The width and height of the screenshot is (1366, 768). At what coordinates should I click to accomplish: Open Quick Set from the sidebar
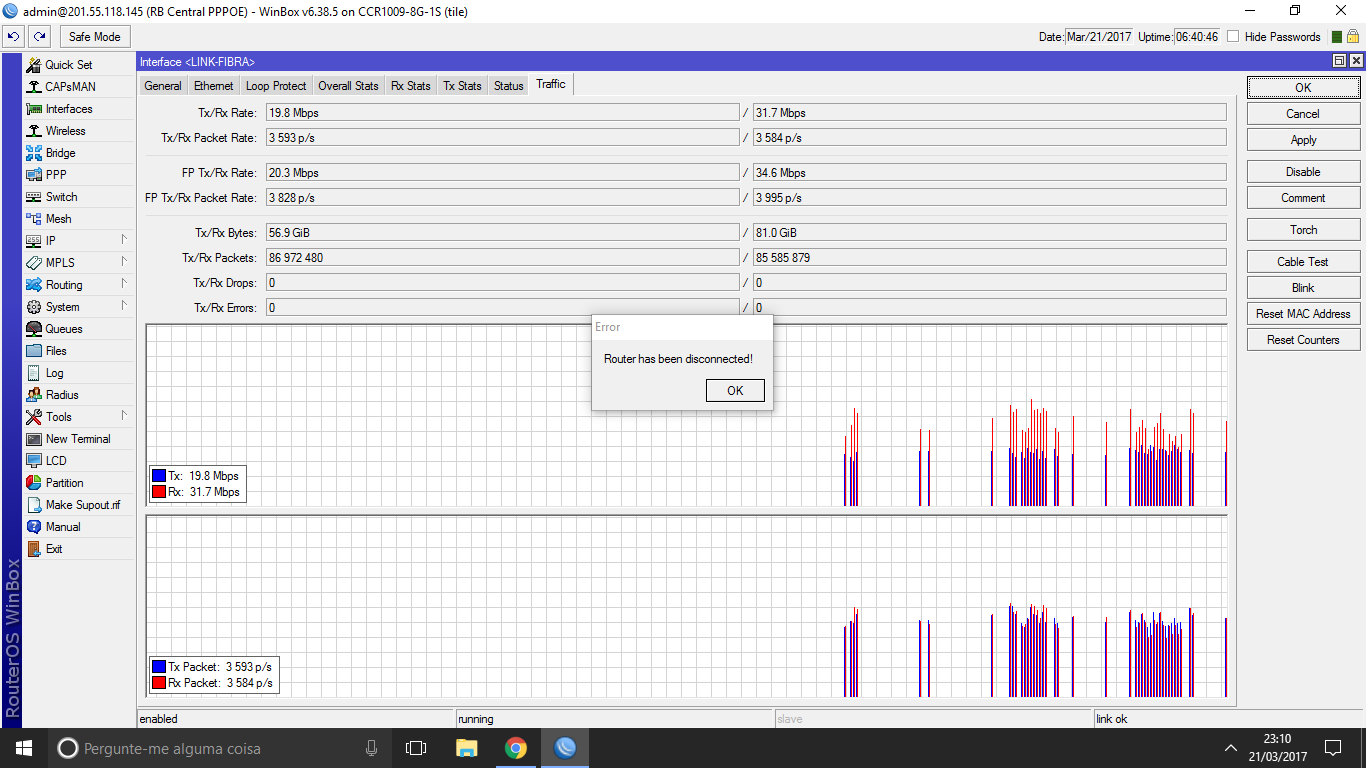pyautogui.click(x=68, y=65)
